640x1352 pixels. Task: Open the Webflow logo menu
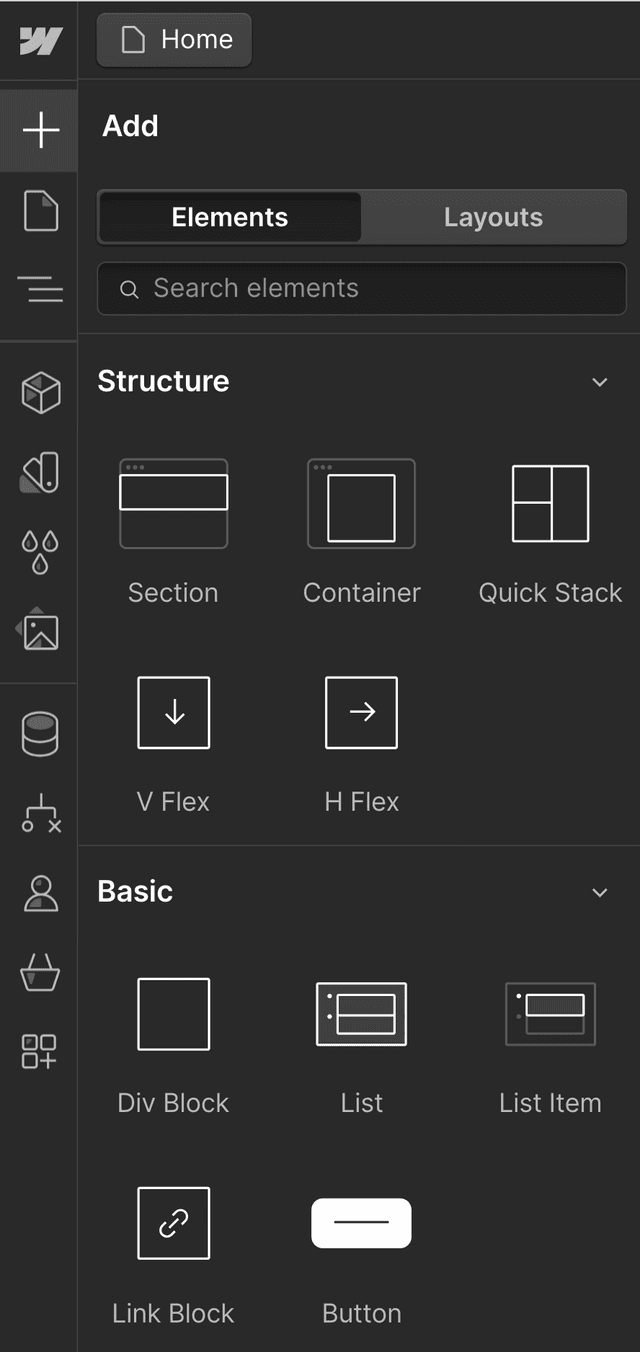tap(40, 41)
